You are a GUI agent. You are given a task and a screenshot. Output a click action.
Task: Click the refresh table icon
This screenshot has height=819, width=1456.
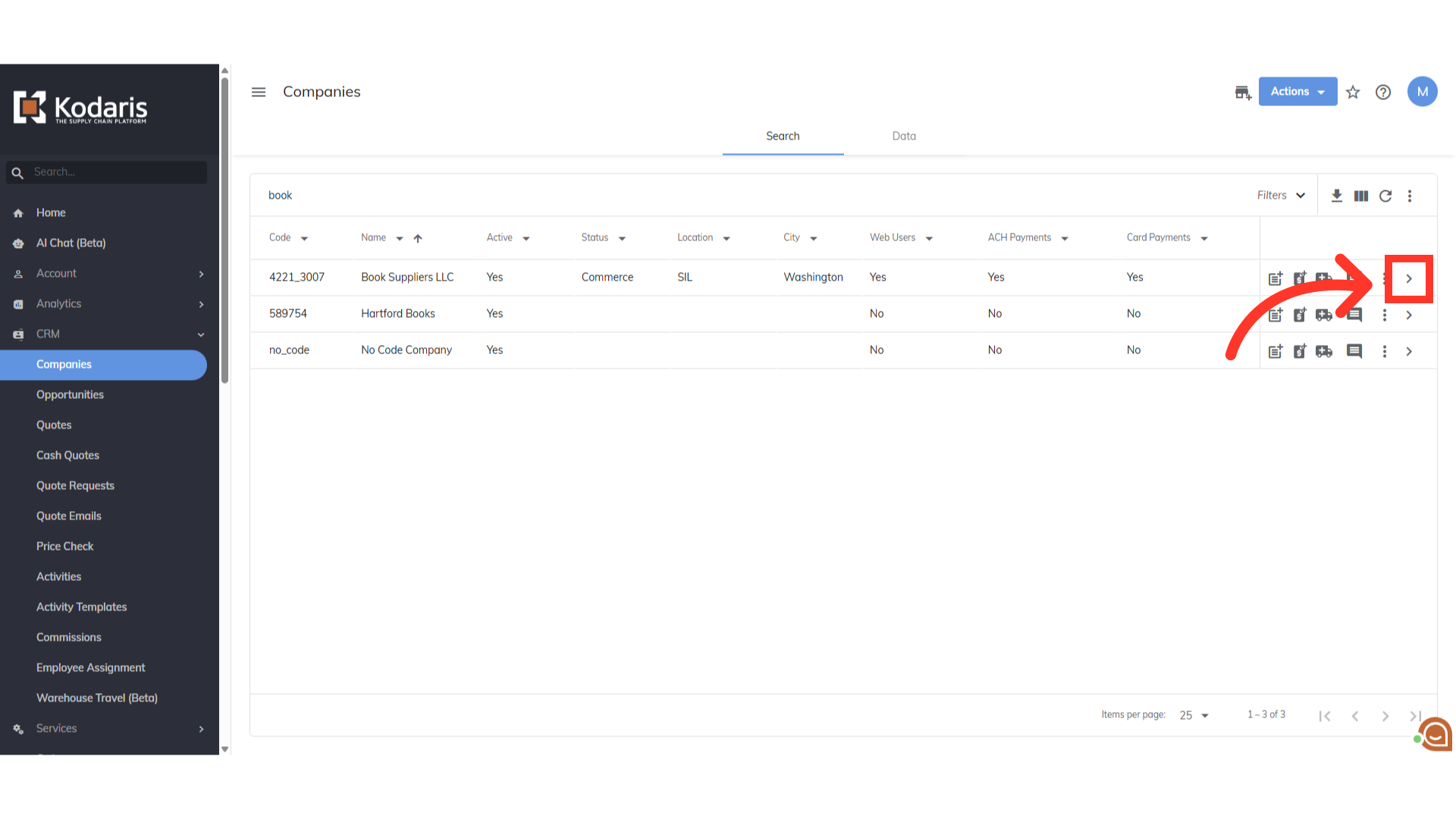click(x=1385, y=196)
